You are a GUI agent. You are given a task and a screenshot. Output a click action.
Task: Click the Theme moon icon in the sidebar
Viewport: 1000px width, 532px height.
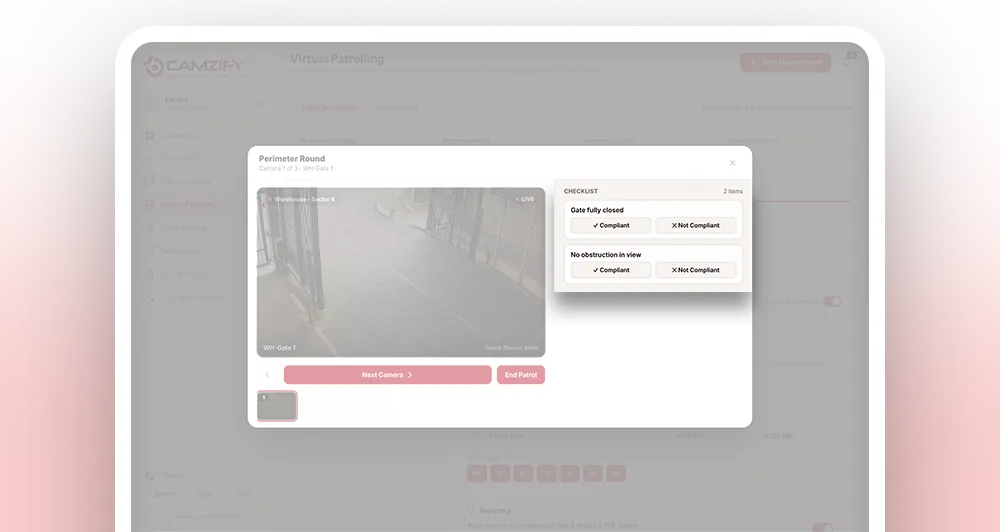[150, 475]
